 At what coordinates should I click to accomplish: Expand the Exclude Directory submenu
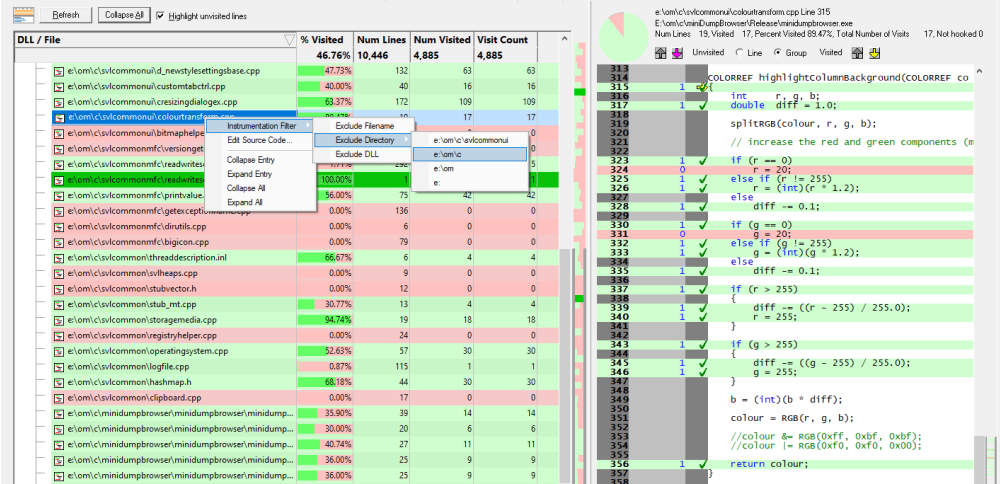(x=364, y=140)
